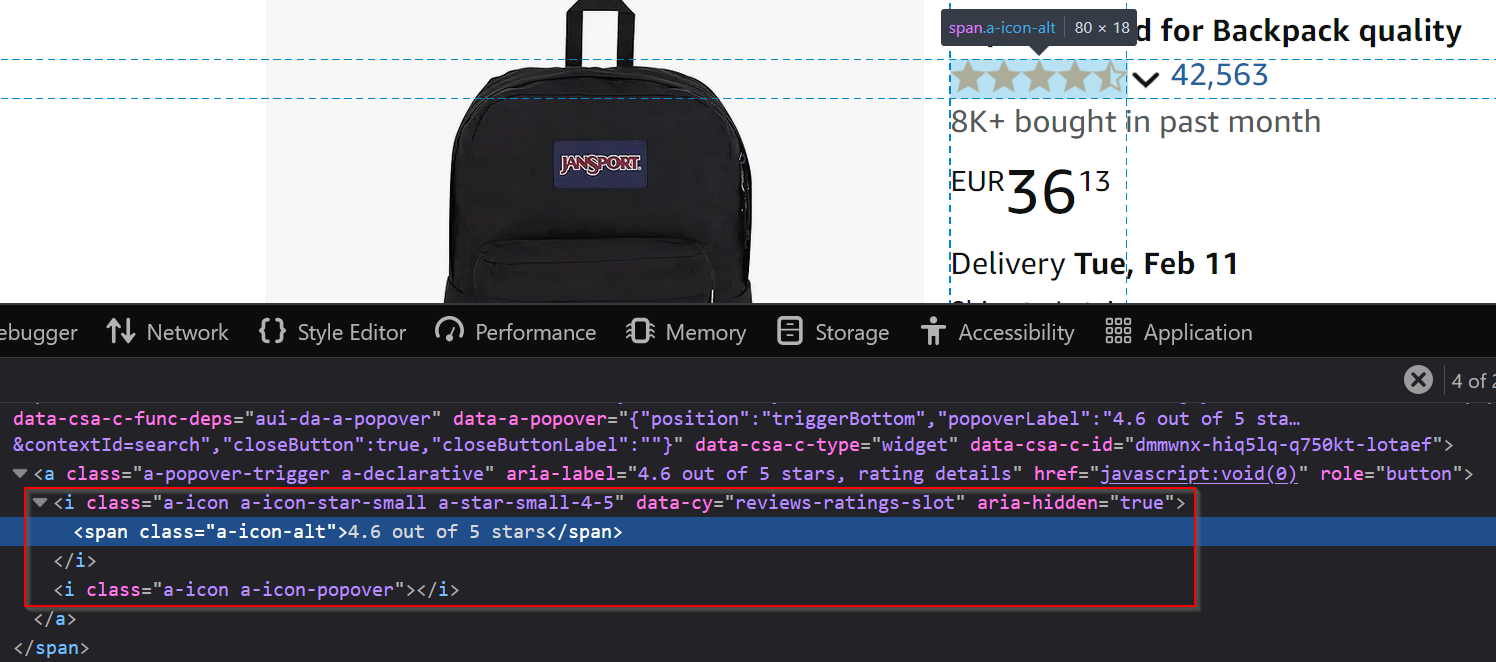The height and width of the screenshot is (662, 1496).
Task: Collapse the a-popover-trigger anchor node
Action: tap(22, 474)
